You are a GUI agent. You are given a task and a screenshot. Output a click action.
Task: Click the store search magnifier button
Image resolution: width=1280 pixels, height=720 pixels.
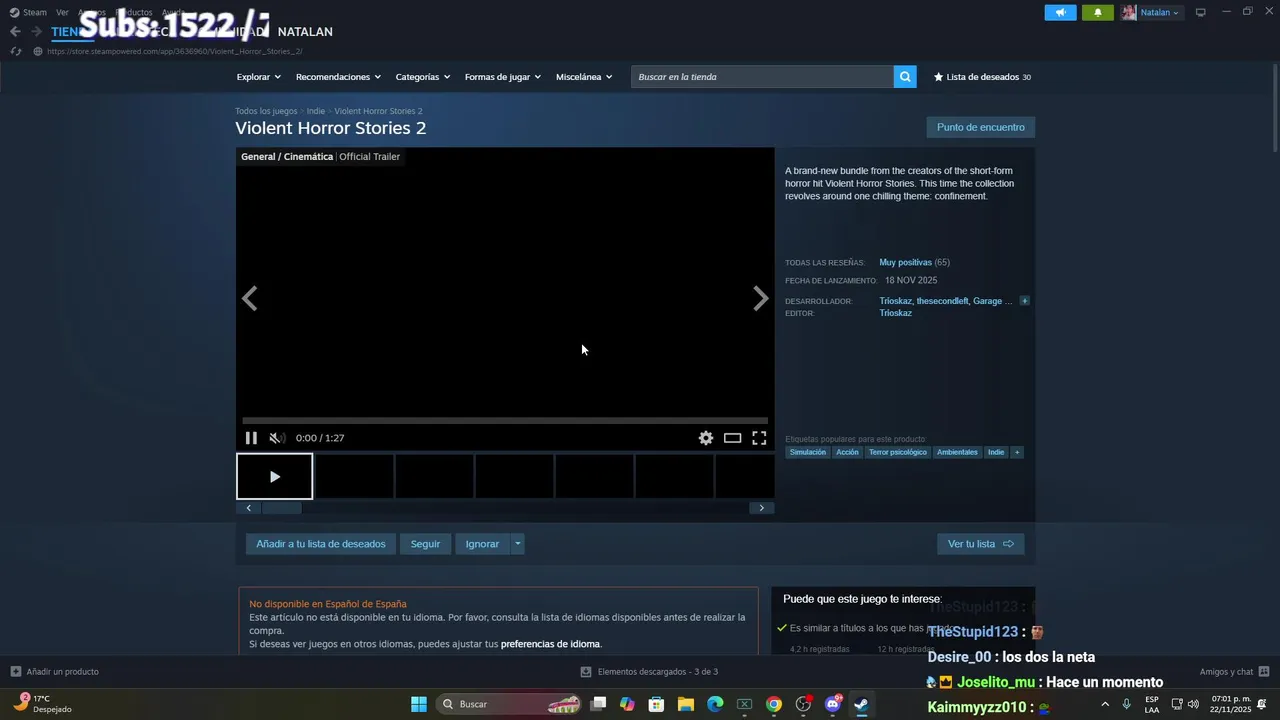(905, 77)
